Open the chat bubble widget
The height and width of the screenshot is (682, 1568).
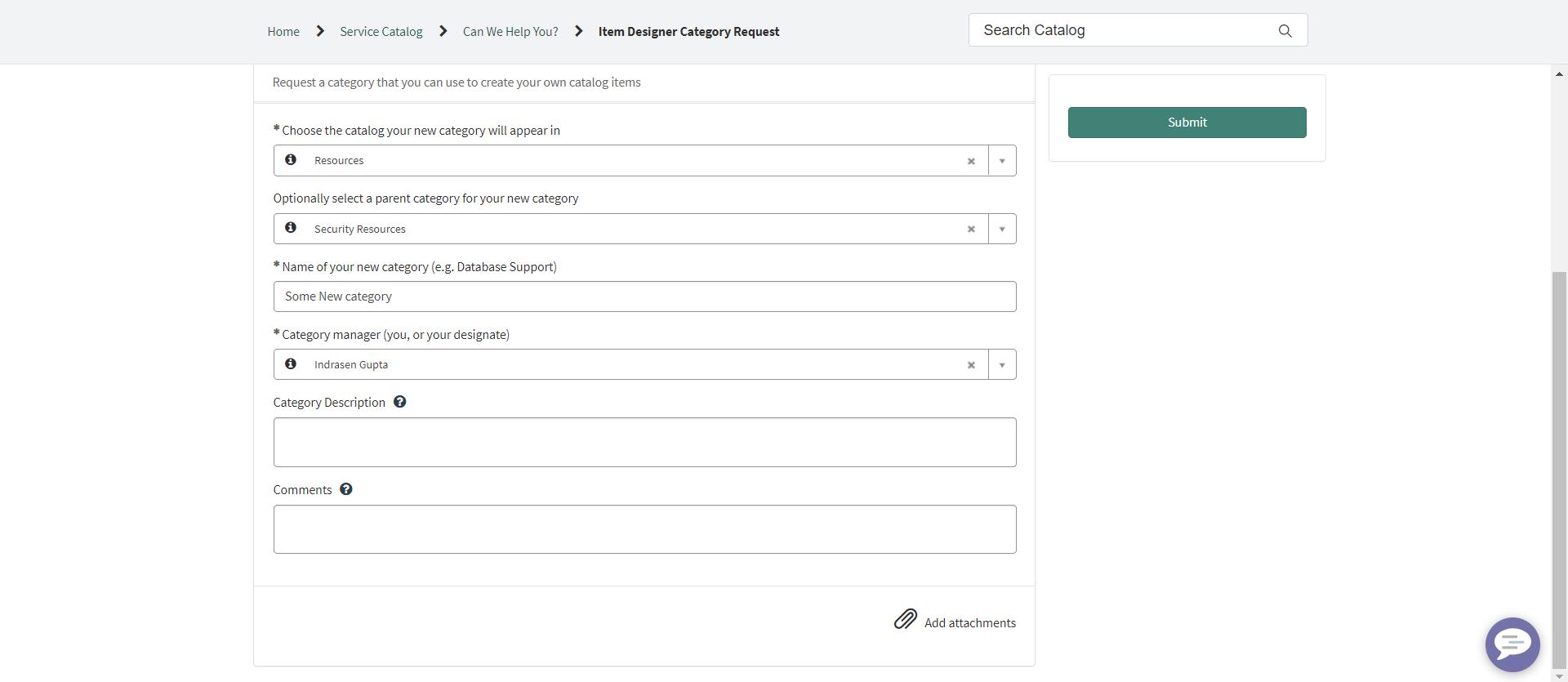pos(1512,644)
